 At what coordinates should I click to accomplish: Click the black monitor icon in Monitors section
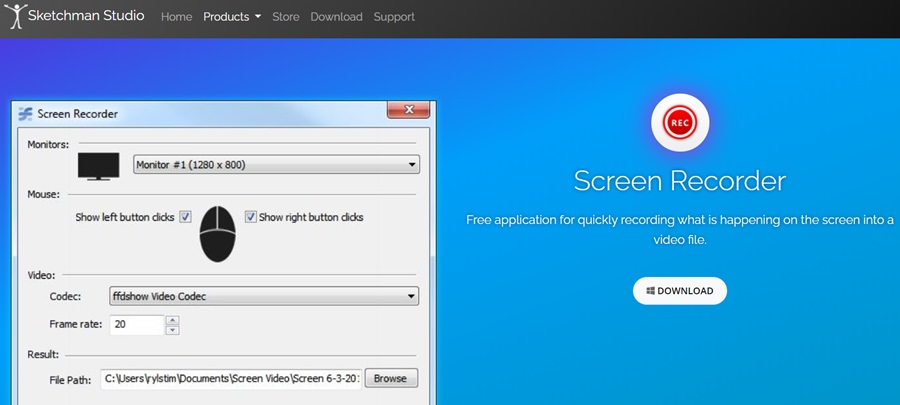pos(99,166)
